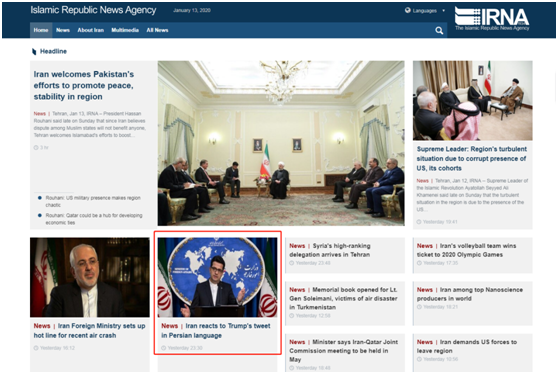Viewport: 558px width, 374px height.
Task: Click clock icon under Iran demands US forces
Action: pyautogui.click(x=419, y=359)
